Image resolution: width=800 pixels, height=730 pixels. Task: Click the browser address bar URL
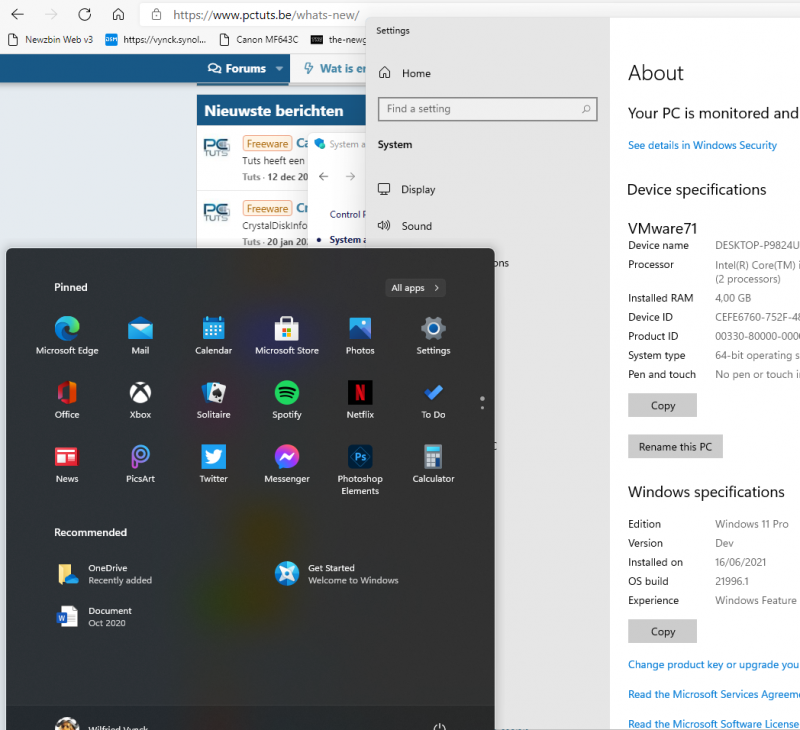(x=266, y=15)
